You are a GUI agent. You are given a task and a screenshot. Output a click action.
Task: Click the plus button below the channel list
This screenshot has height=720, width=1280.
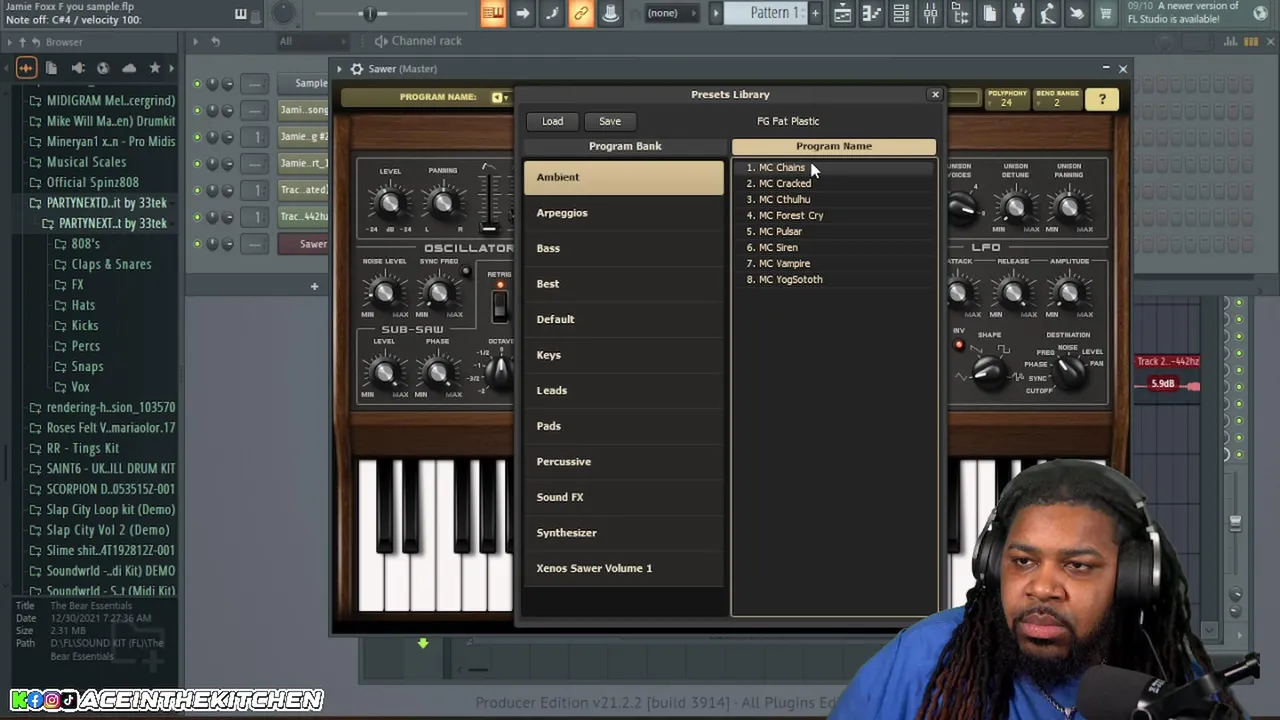tap(314, 287)
